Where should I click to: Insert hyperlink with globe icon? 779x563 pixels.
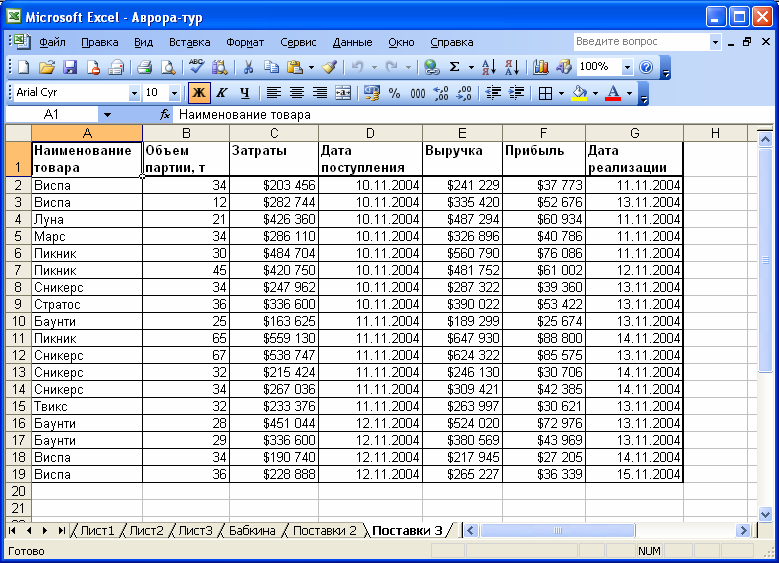tap(431, 67)
